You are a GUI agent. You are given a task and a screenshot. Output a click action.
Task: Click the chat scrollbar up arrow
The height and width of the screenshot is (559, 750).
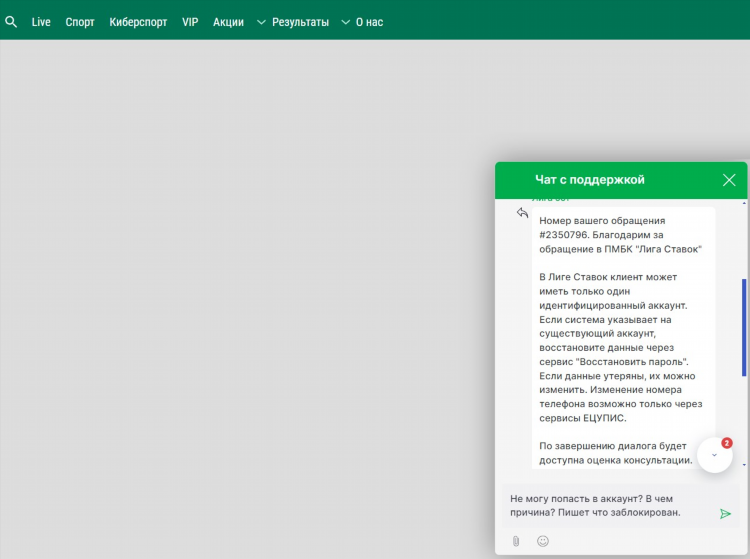pyautogui.click(x=744, y=203)
